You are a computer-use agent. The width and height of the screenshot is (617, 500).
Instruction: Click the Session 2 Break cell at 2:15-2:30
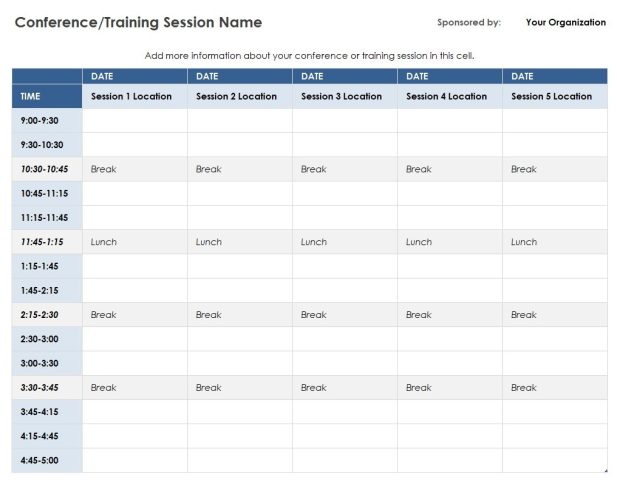pyautogui.click(x=239, y=315)
